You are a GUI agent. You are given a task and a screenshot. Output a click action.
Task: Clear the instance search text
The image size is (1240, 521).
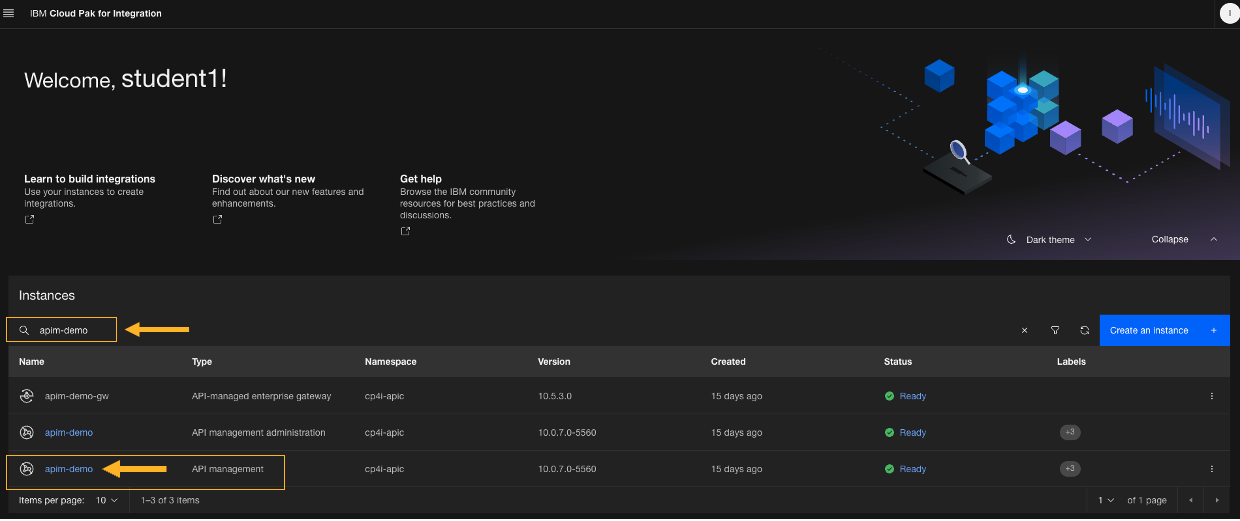tap(1024, 330)
